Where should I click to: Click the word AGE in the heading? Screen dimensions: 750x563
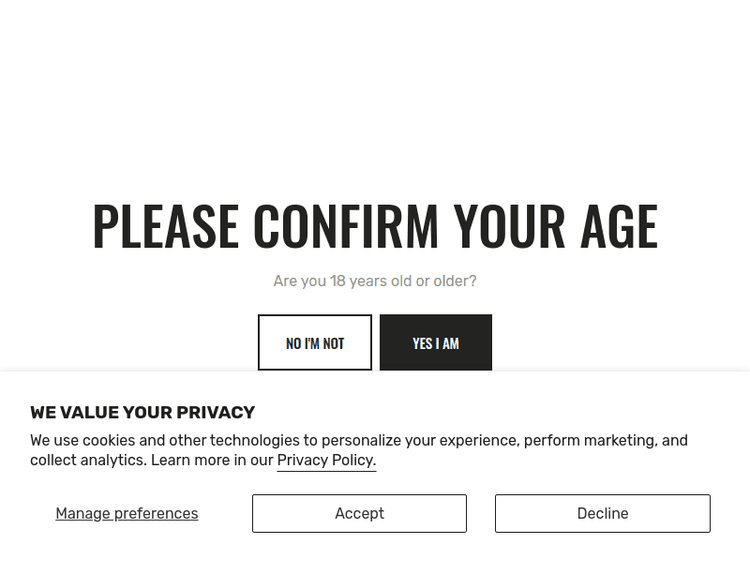(x=618, y=226)
